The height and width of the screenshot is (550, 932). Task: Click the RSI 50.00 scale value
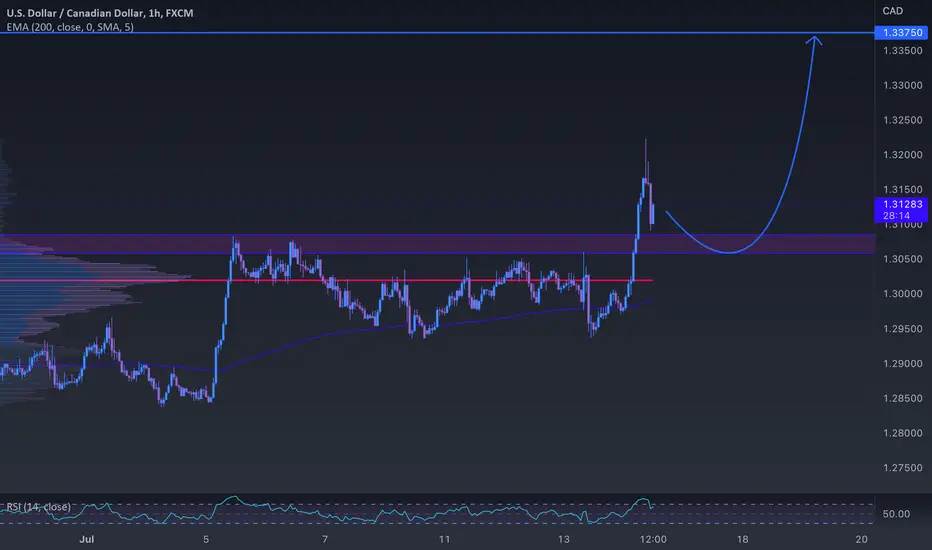click(896, 514)
